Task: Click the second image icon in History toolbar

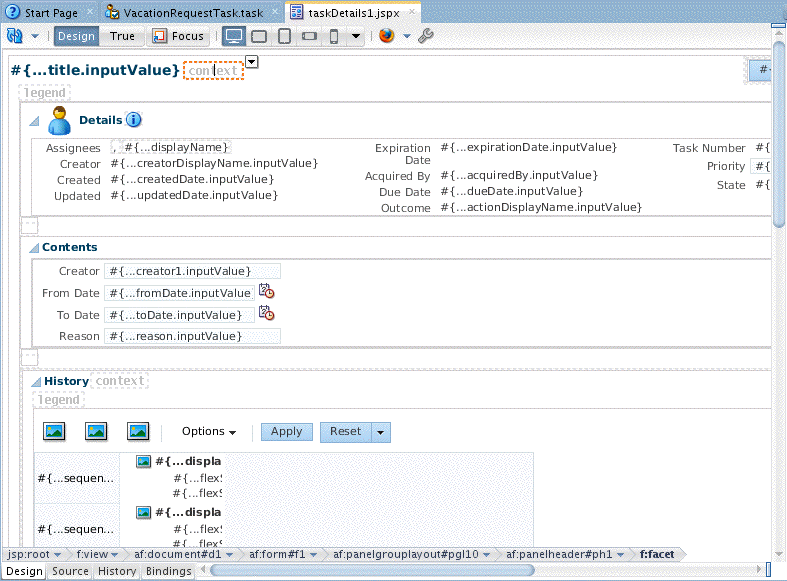Action: coord(96,431)
